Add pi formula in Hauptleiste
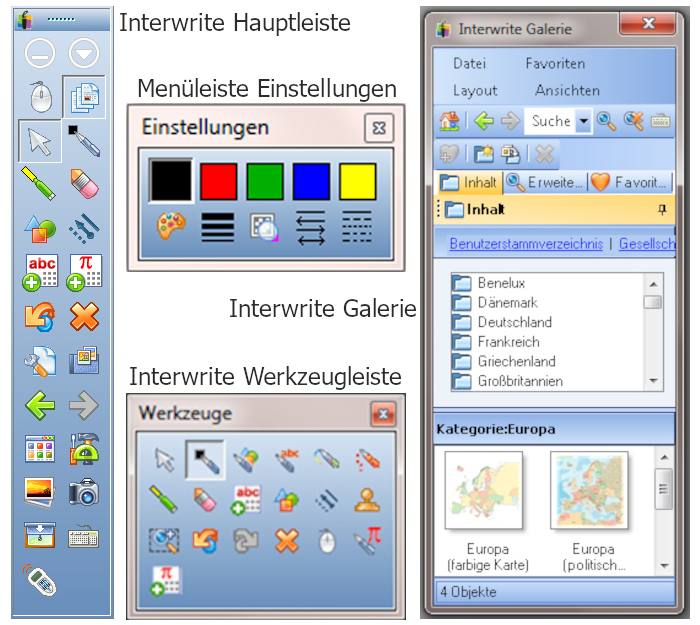Screen dimensions: 700x625 84,273
